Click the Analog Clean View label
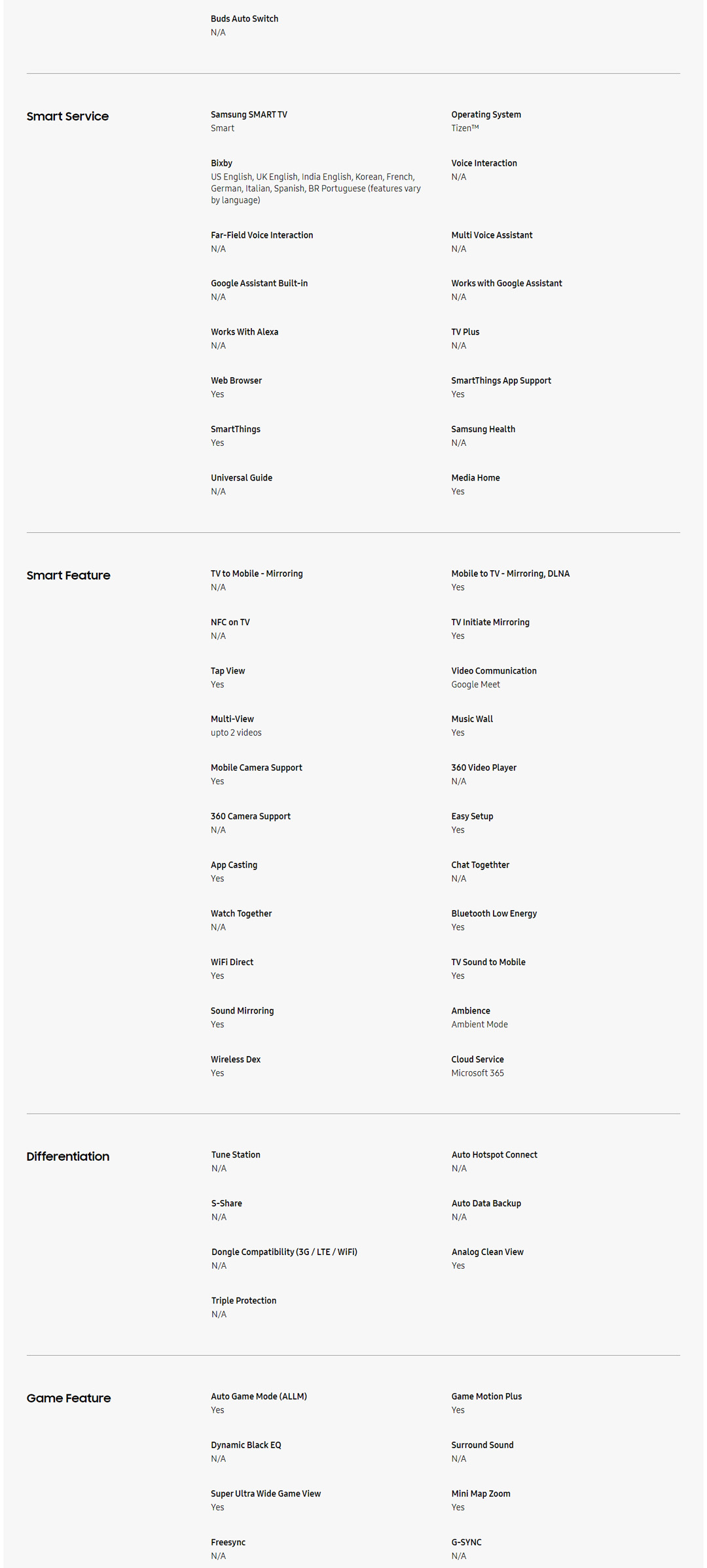707x1568 pixels. [x=487, y=1252]
